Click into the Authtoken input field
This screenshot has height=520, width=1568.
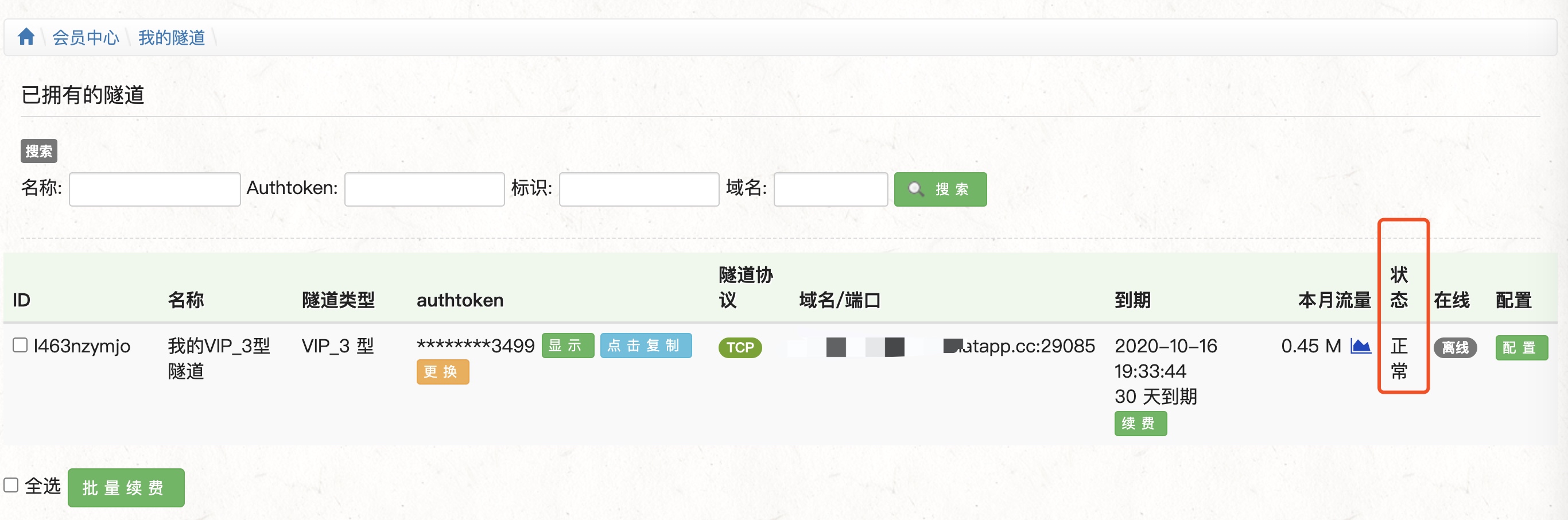pyautogui.click(x=424, y=189)
